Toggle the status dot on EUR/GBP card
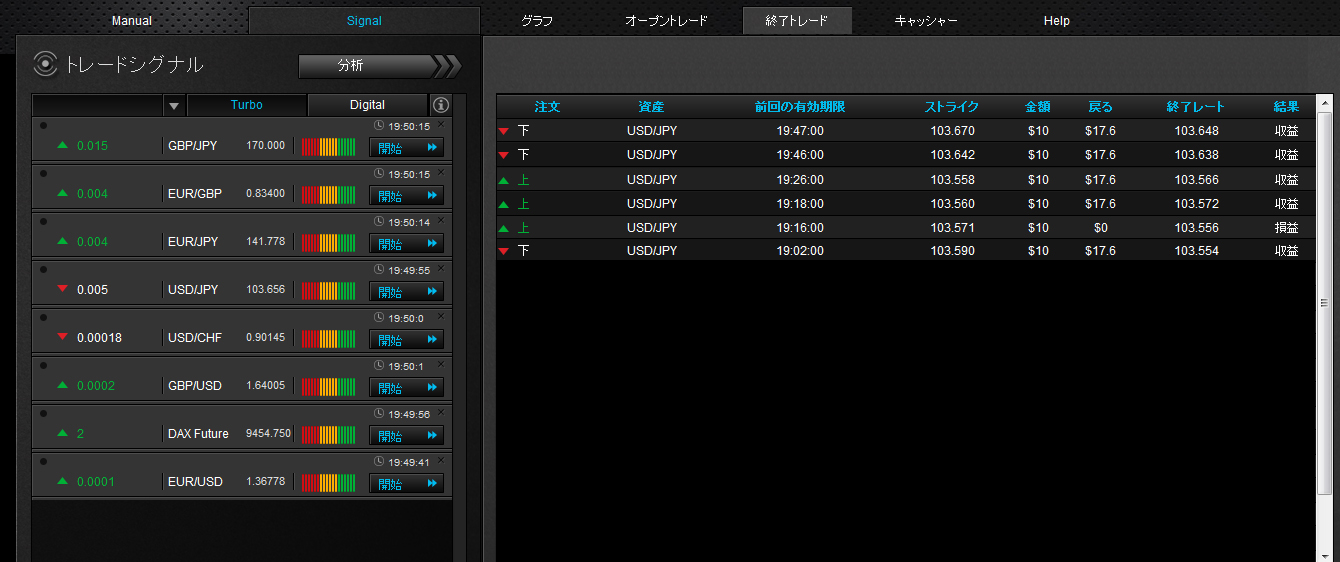Viewport: 1340px width, 562px height. coord(43,173)
